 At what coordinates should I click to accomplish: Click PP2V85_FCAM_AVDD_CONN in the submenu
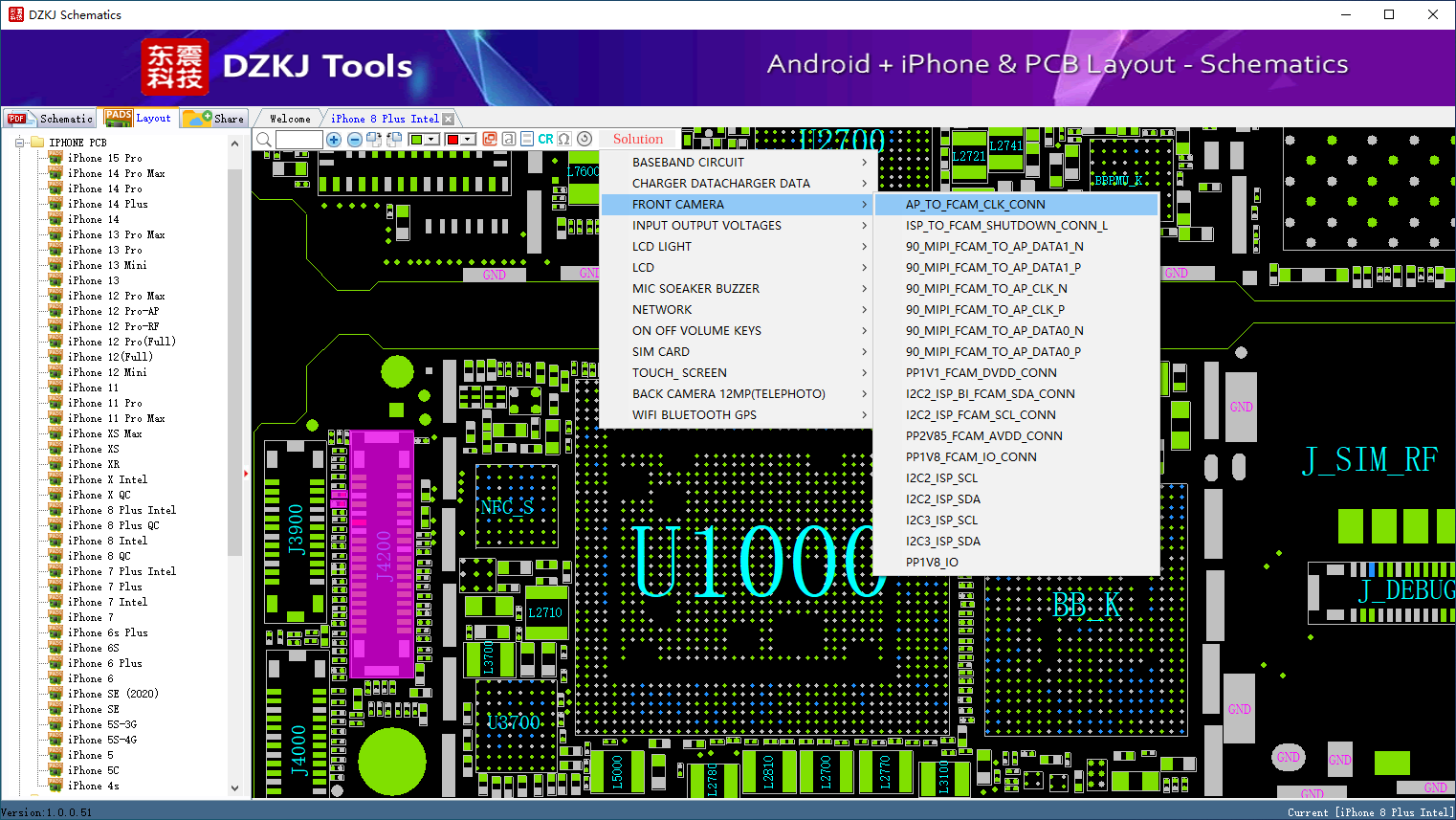pos(1017,436)
